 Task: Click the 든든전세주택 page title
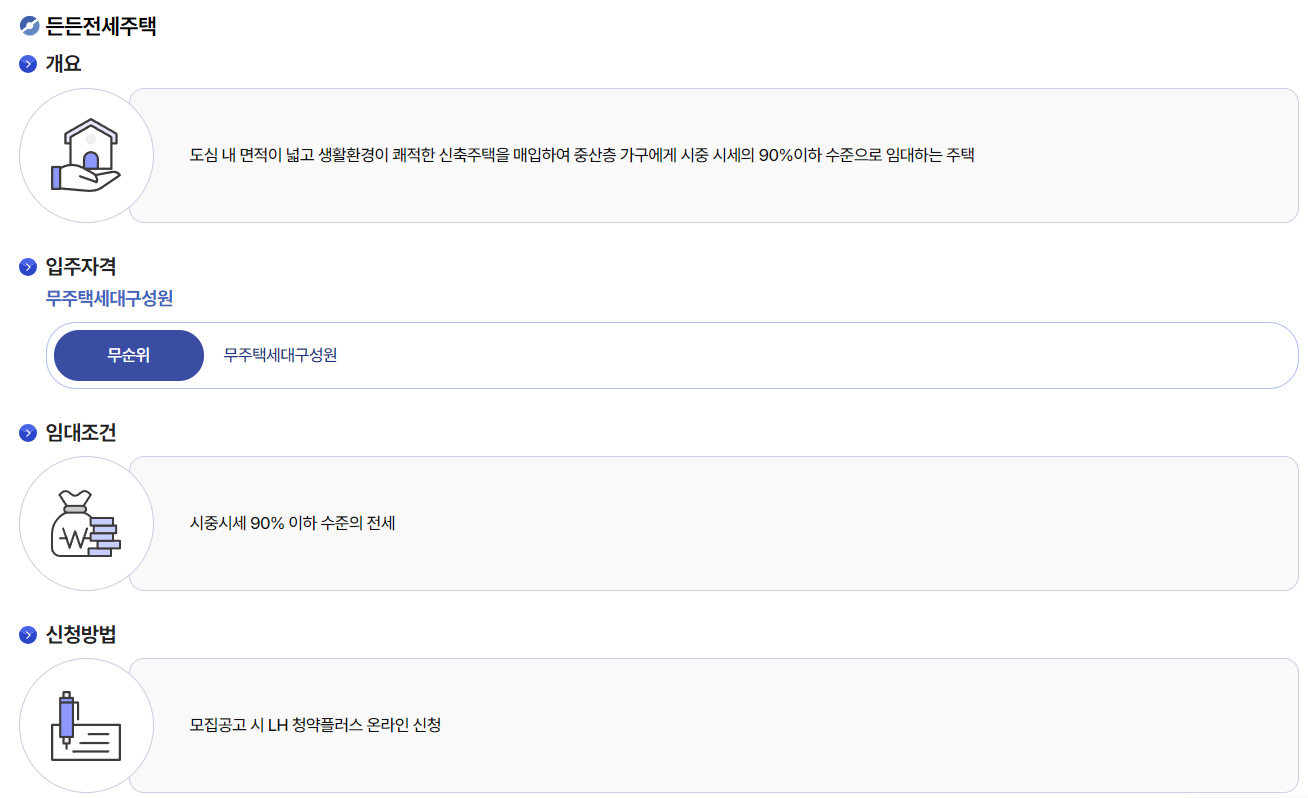pyautogui.click(x=101, y=26)
